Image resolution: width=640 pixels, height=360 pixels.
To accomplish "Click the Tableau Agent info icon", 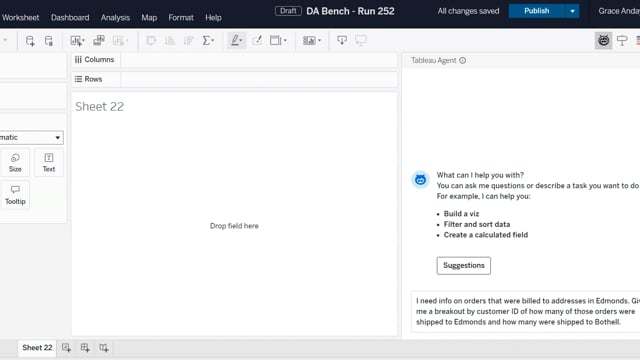I will [462, 60].
